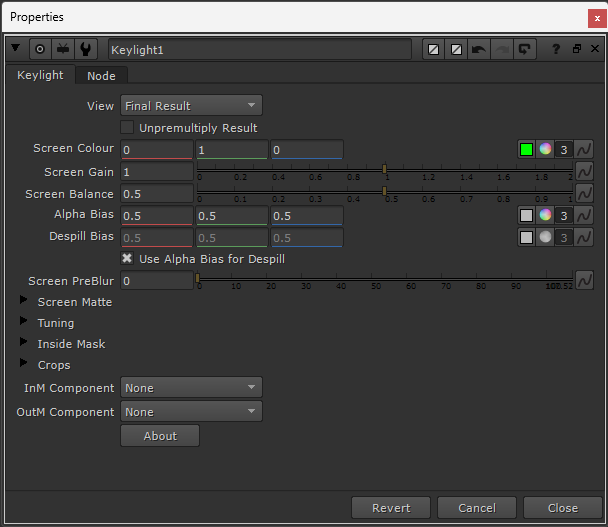Open the OutM Component dropdown
This screenshot has width=608, height=527.
tap(191, 411)
